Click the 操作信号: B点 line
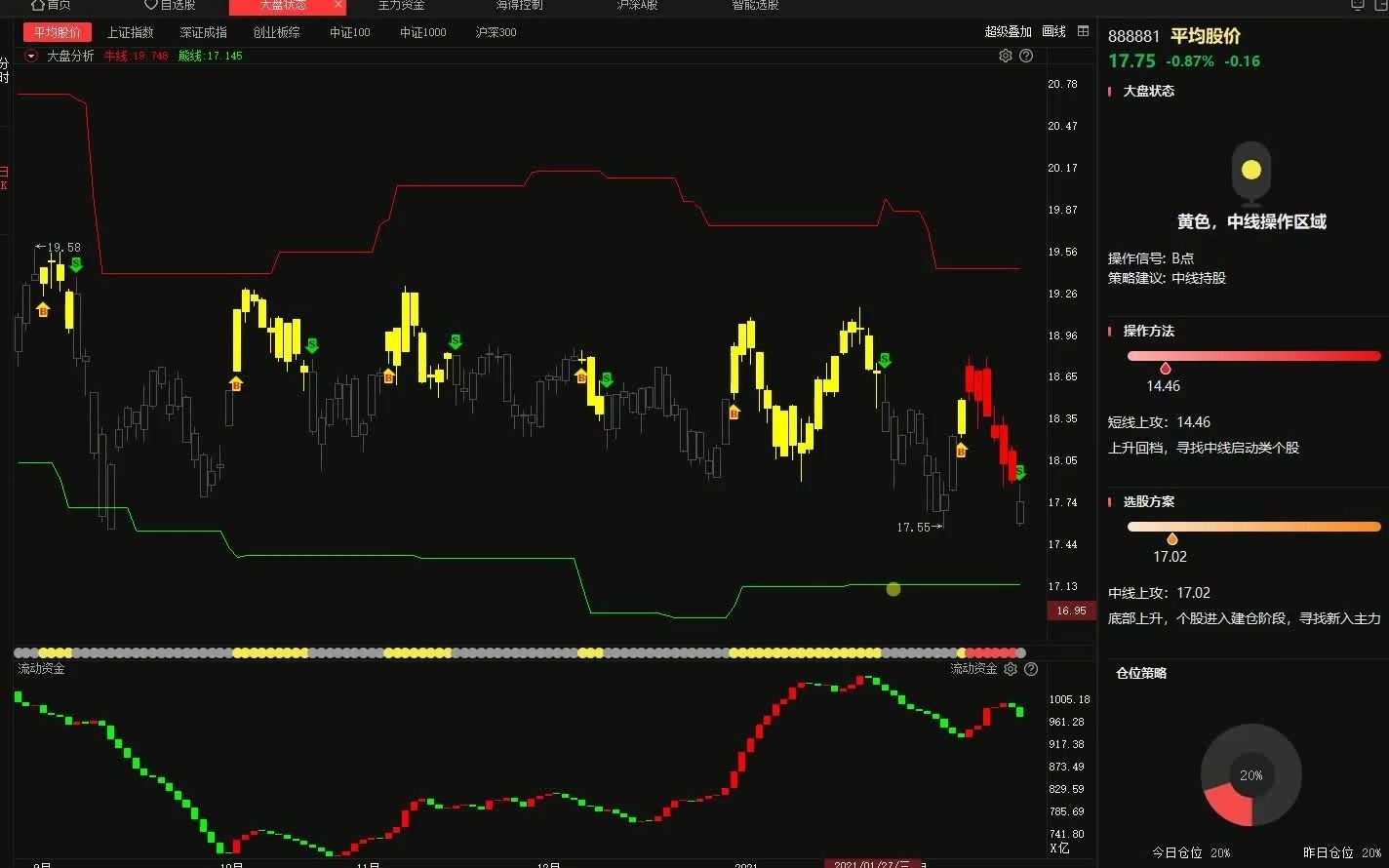The image size is (1389, 868). pyautogui.click(x=1151, y=258)
